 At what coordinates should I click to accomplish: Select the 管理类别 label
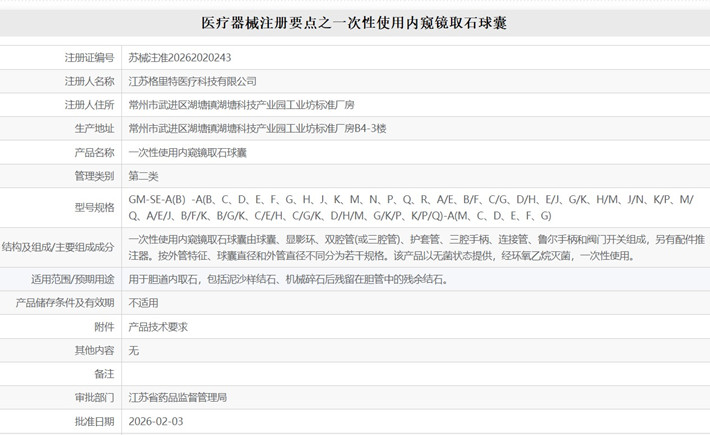click(94, 176)
